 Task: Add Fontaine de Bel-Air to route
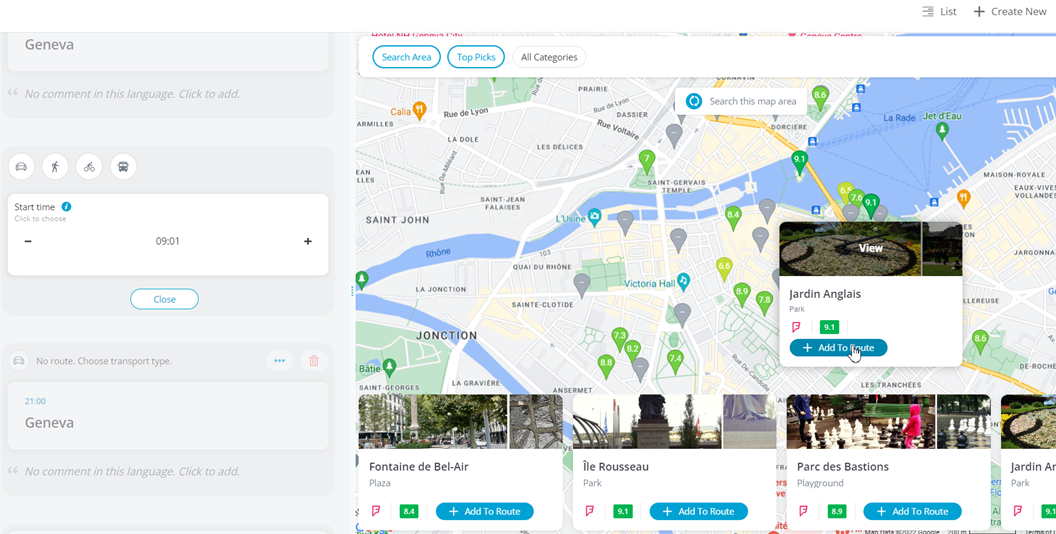485,511
